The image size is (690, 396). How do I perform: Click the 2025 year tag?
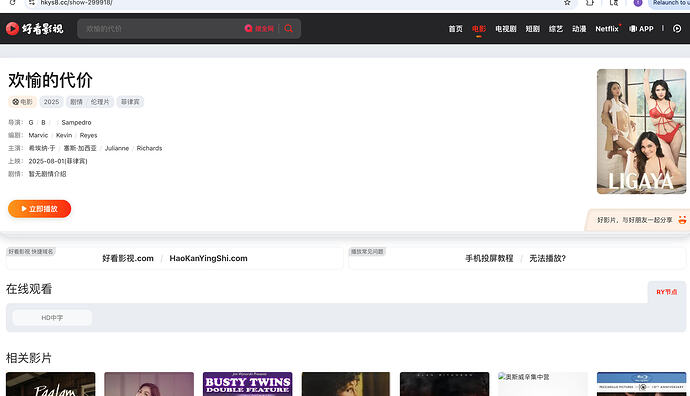click(51, 102)
